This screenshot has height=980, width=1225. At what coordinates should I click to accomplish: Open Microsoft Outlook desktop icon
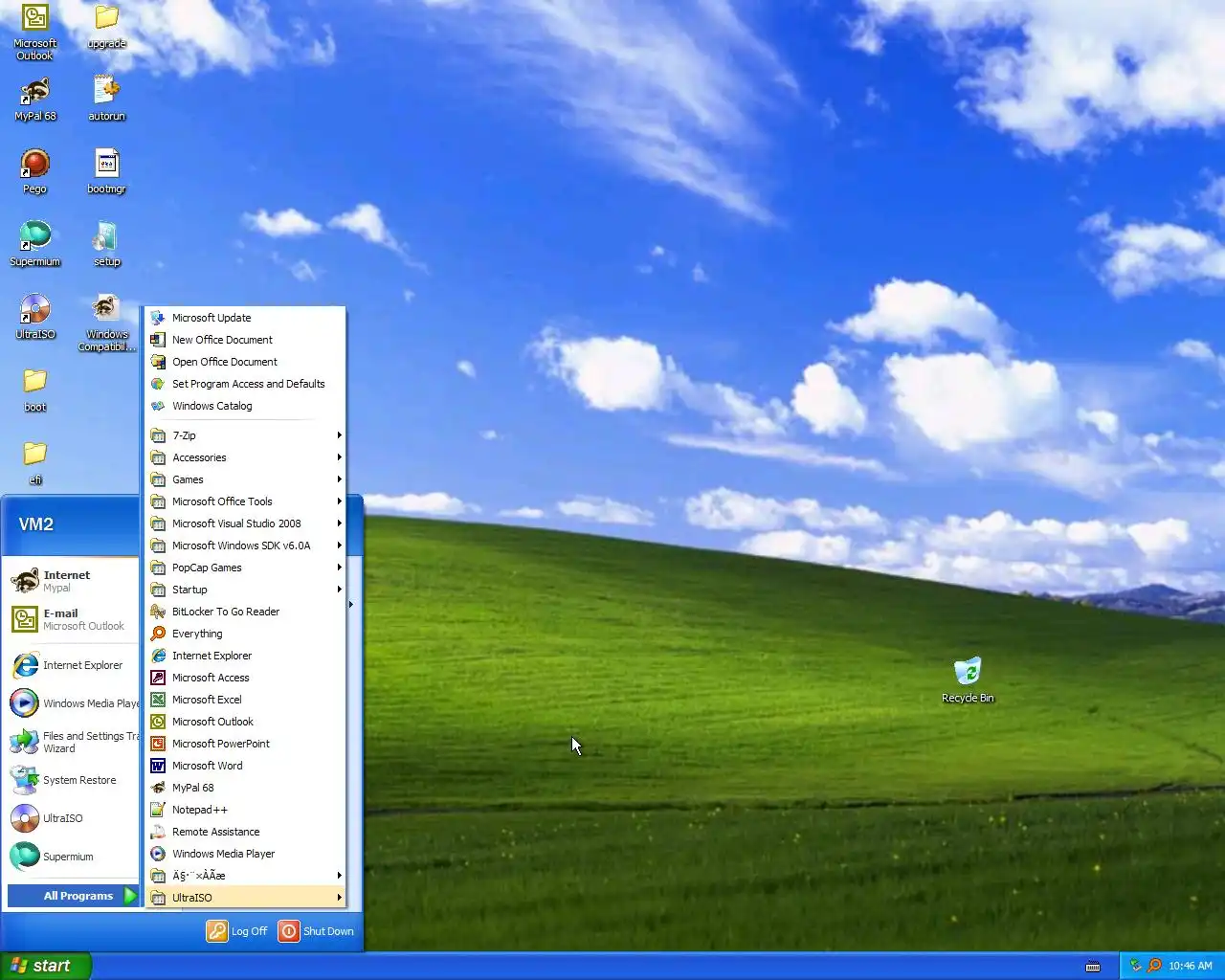pyautogui.click(x=35, y=33)
